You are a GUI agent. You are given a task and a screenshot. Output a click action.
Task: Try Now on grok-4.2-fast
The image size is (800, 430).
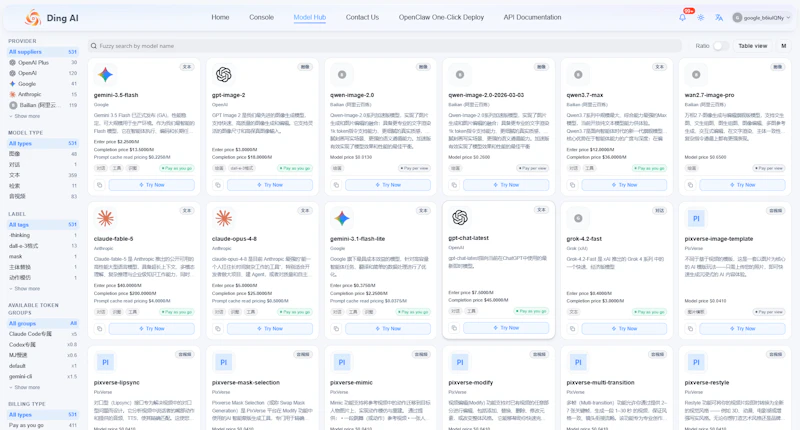pos(624,328)
